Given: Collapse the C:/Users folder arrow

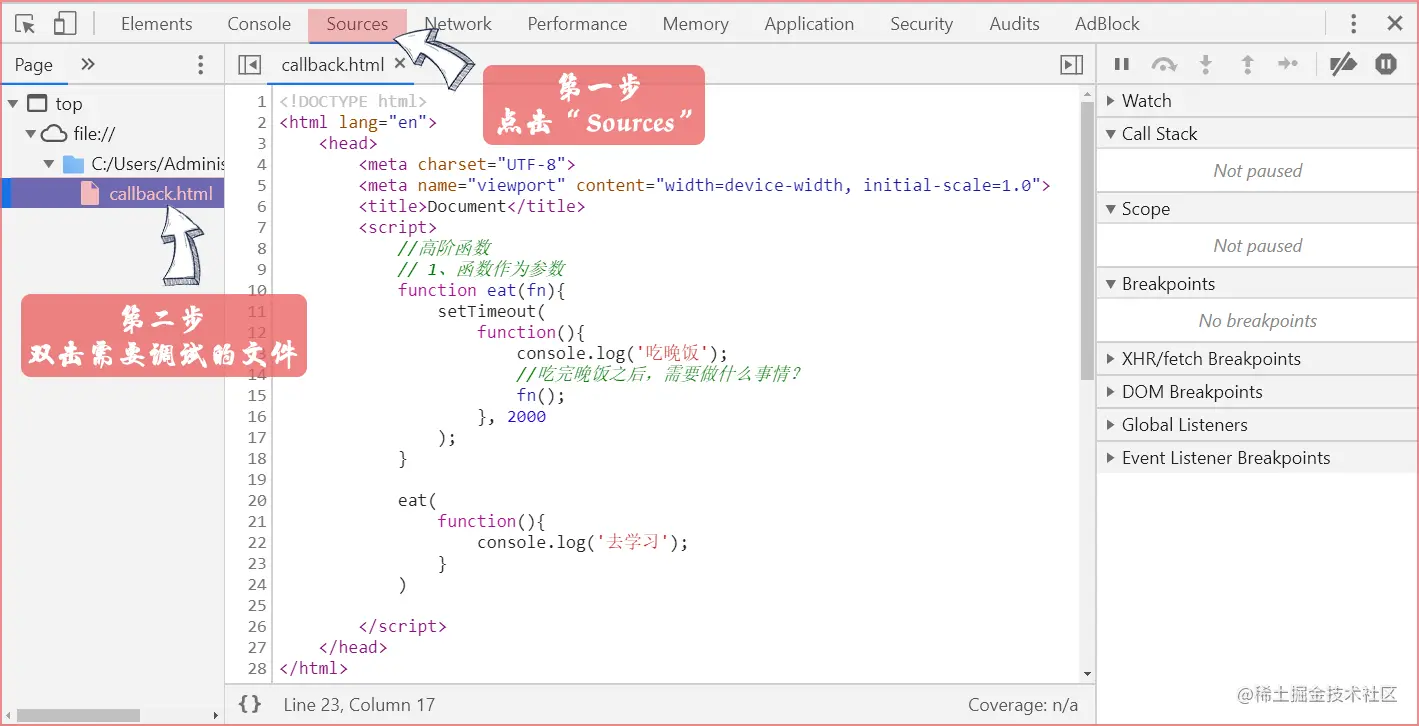Looking at the screenshot, I should [49, 164].
